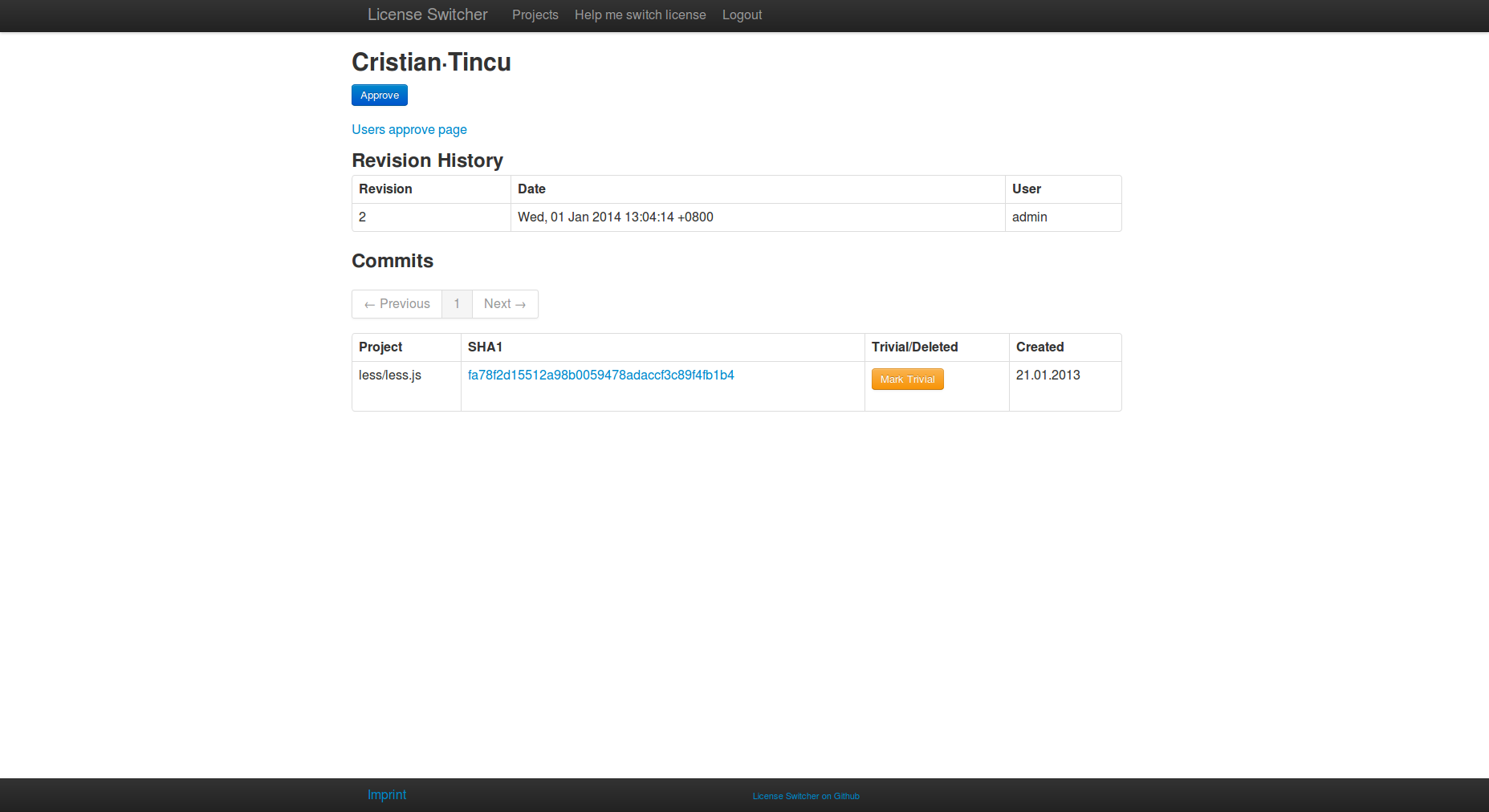This screenshot has width=1489, height=812.
Task: Select the created date 21.01.2013
Action: tap(1065, 386)
